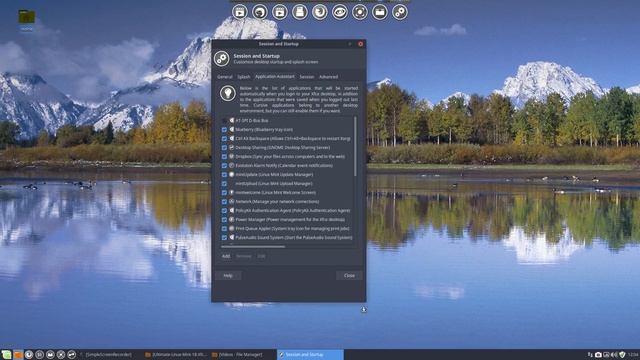Screen dimensions: 640x360
Task: Select the 'Power Manager' row text
Action: pyautogui.click(x=290, y=220)
